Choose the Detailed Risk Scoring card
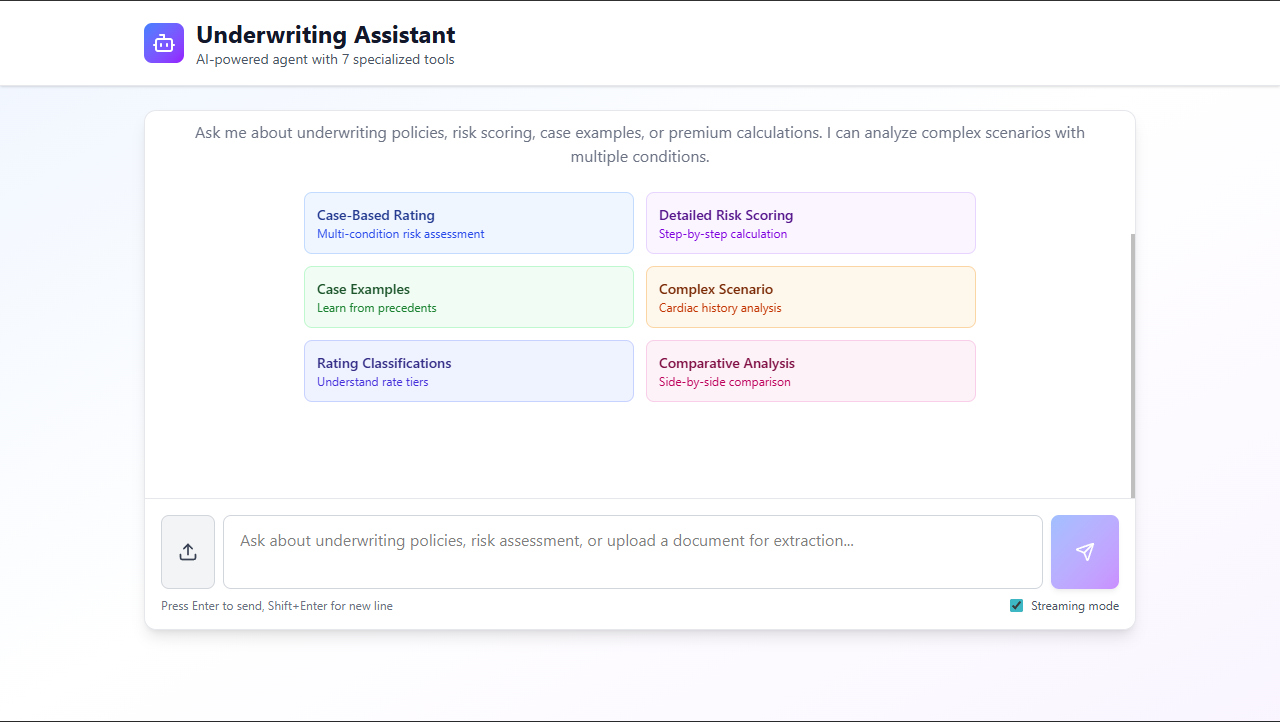Screen dimensions: 1280x722 [810, 223]
